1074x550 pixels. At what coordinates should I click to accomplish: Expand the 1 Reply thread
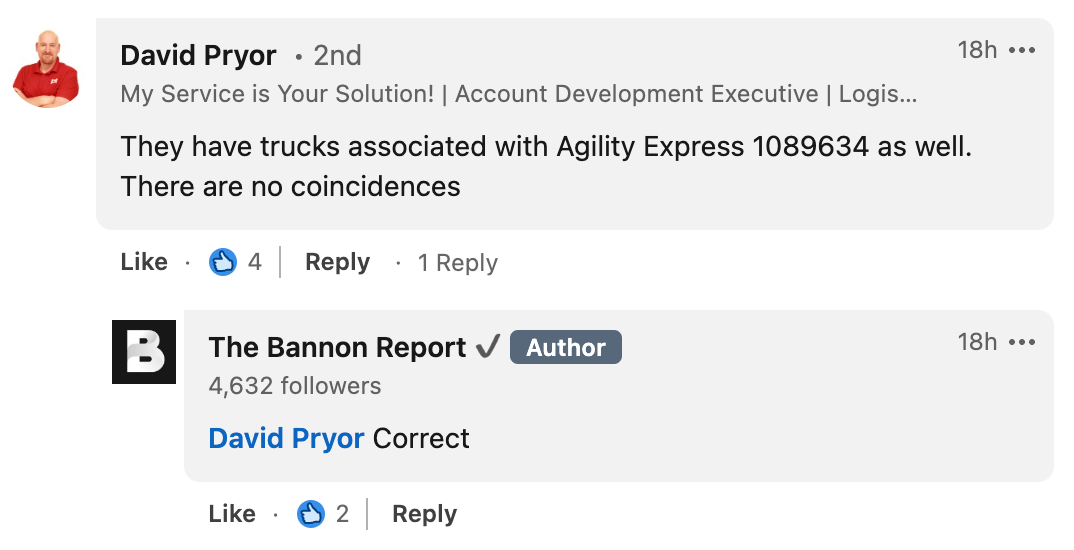click(458, 262)
